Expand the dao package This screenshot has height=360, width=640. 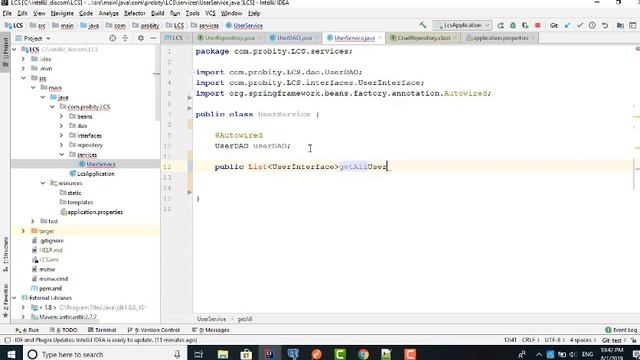point(62,126)
